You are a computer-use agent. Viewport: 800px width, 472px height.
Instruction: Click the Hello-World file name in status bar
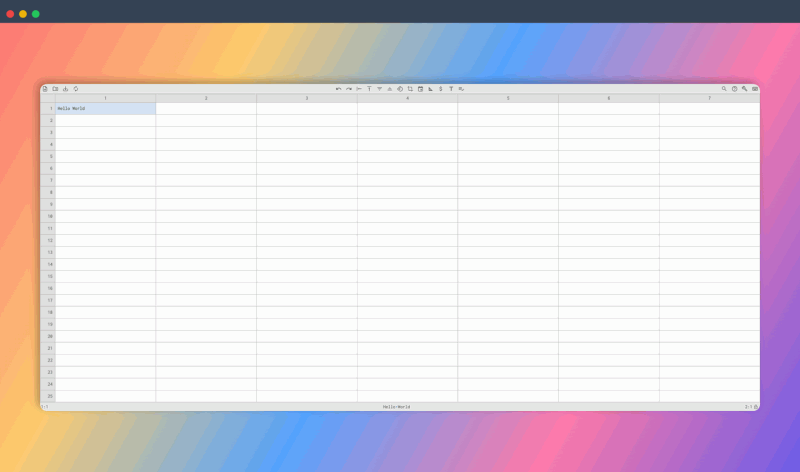[x=396, y=407]
